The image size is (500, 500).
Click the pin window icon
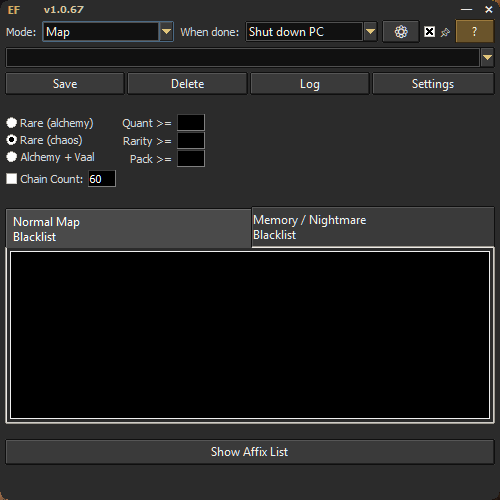point(445,32)
